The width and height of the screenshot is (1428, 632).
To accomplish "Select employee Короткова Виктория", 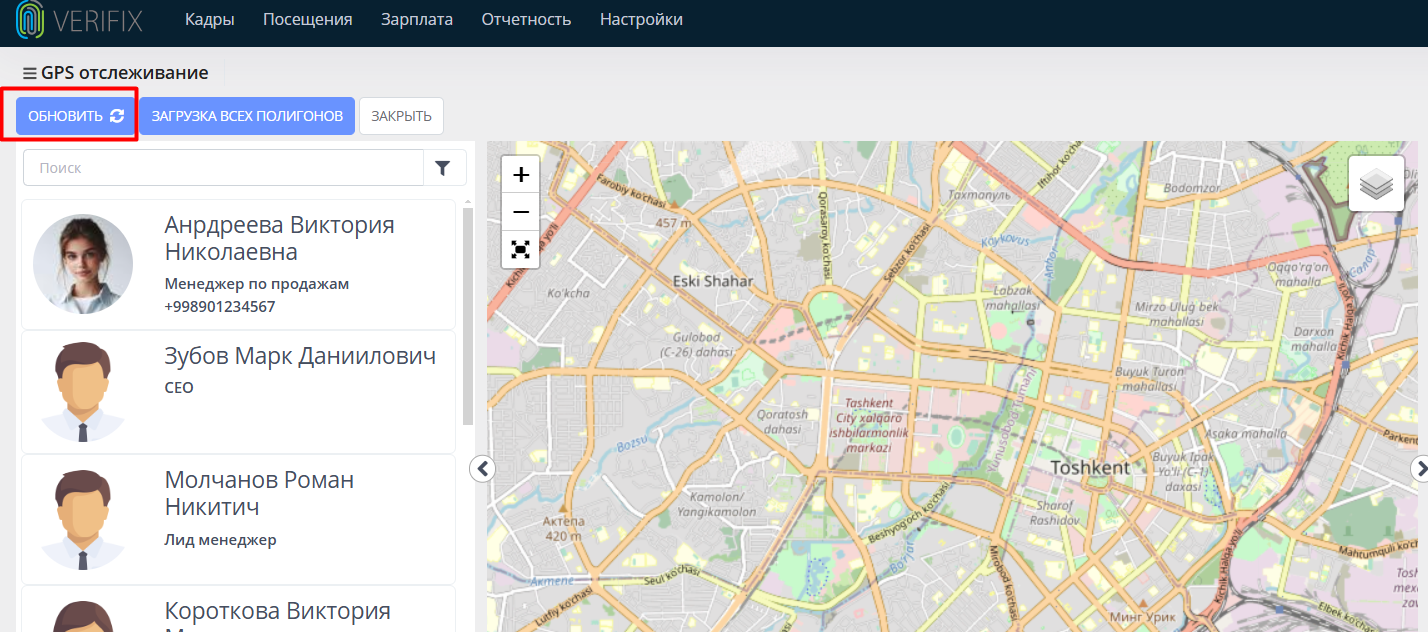I will [238, 609].
